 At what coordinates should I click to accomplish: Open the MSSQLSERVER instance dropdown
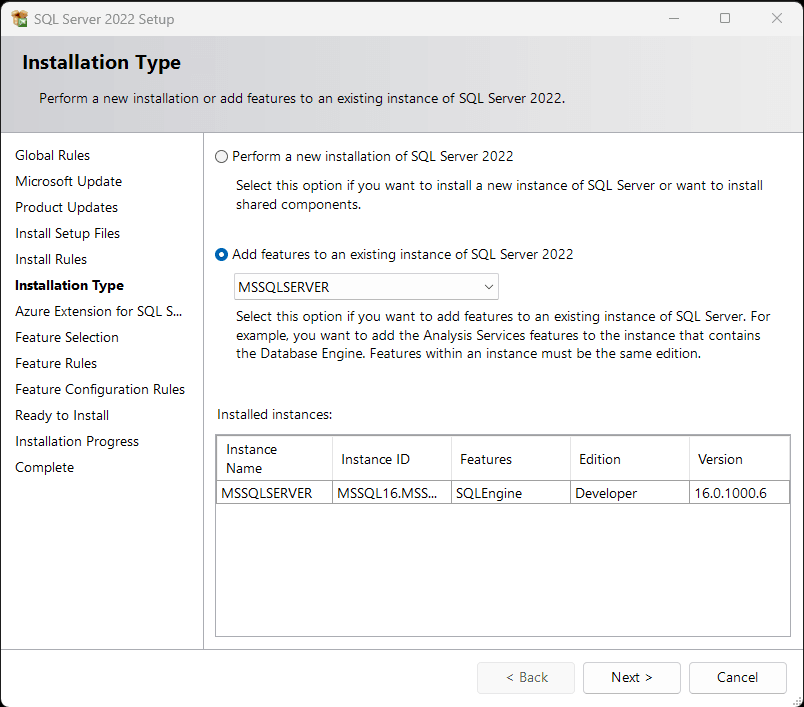[366, 287]
